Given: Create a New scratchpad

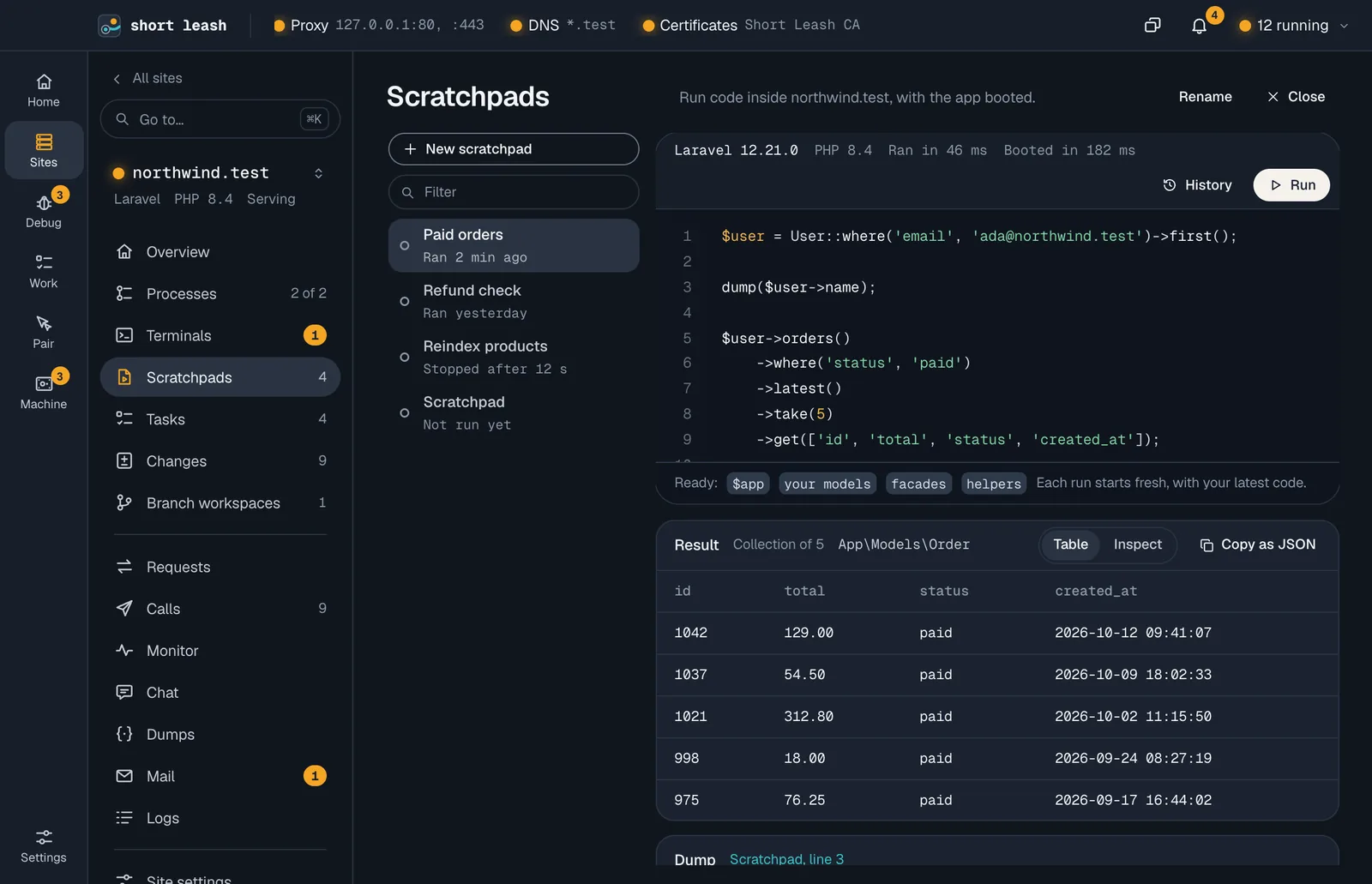Looking at the screenshot, I should (x=514, y=149).
